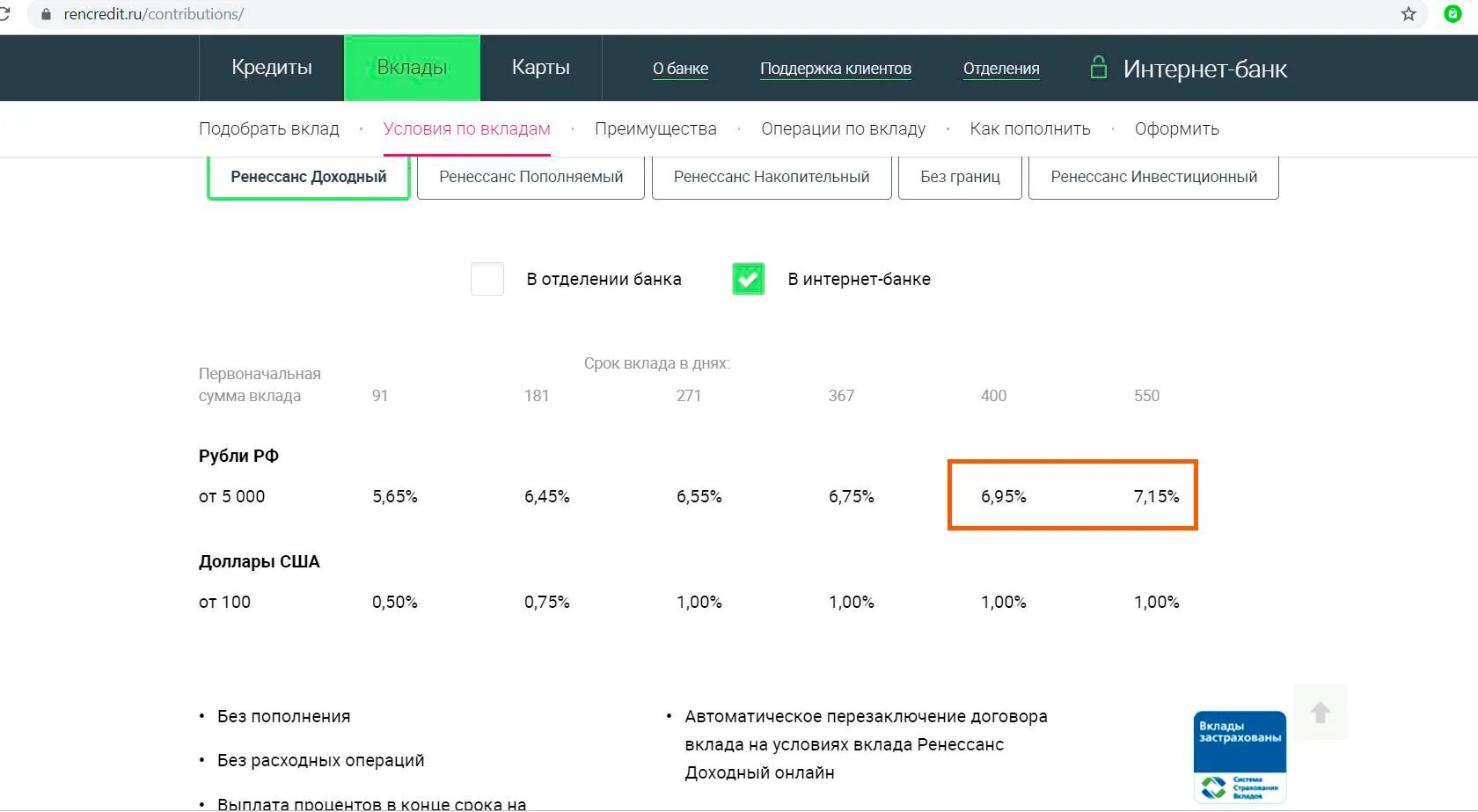Go to 'Как пополнить' section

tap(1030, 128)
